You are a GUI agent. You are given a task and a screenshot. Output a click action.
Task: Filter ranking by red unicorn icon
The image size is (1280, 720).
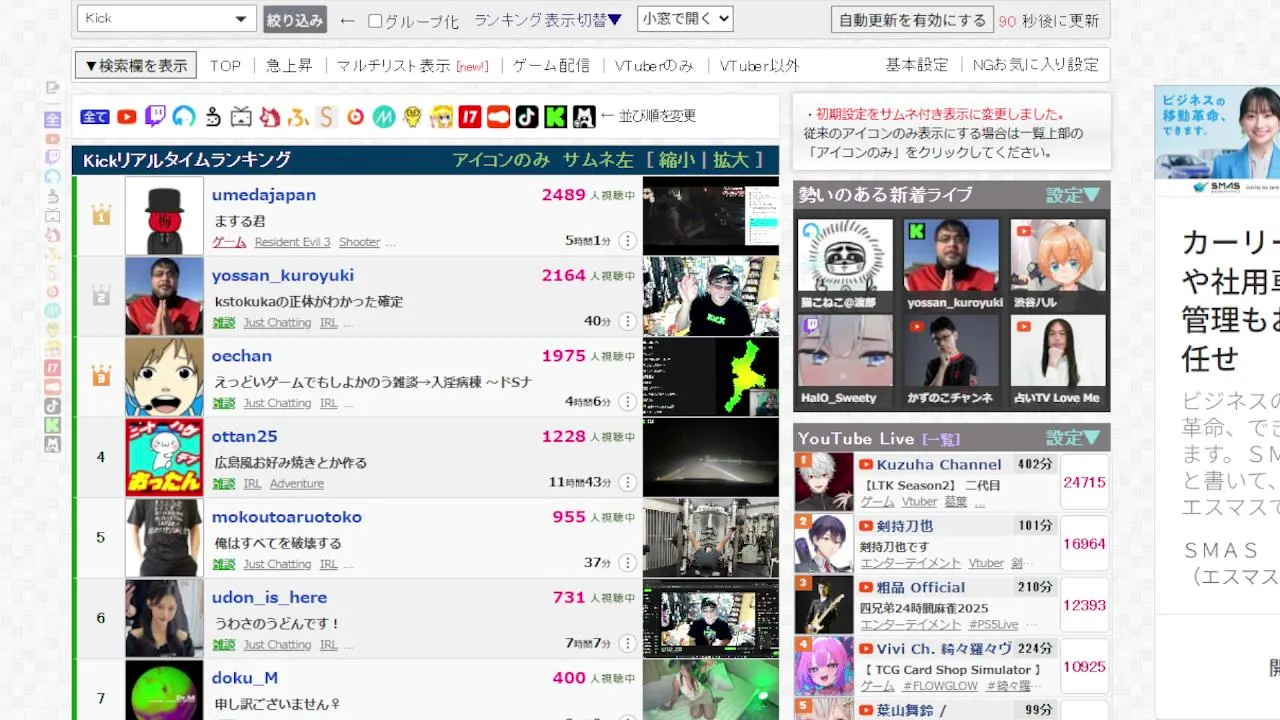270,117
